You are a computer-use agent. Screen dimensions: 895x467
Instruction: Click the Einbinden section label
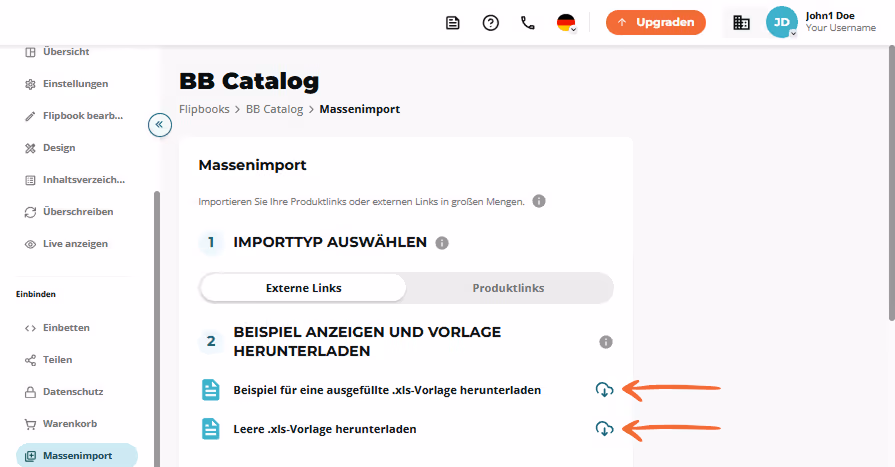click(x=36, y=294)
